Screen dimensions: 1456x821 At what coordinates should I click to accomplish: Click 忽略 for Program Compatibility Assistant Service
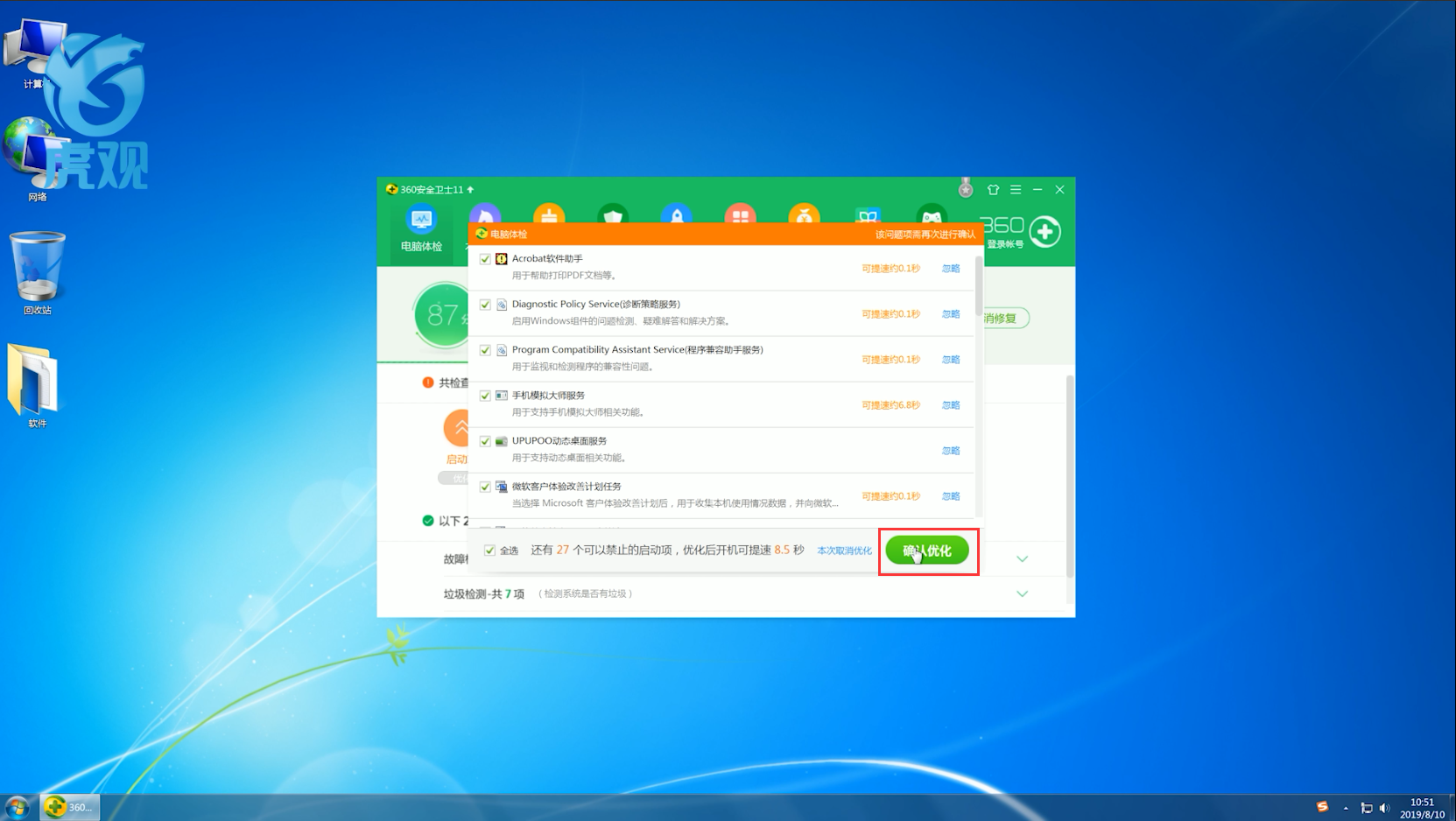(951, 360)
